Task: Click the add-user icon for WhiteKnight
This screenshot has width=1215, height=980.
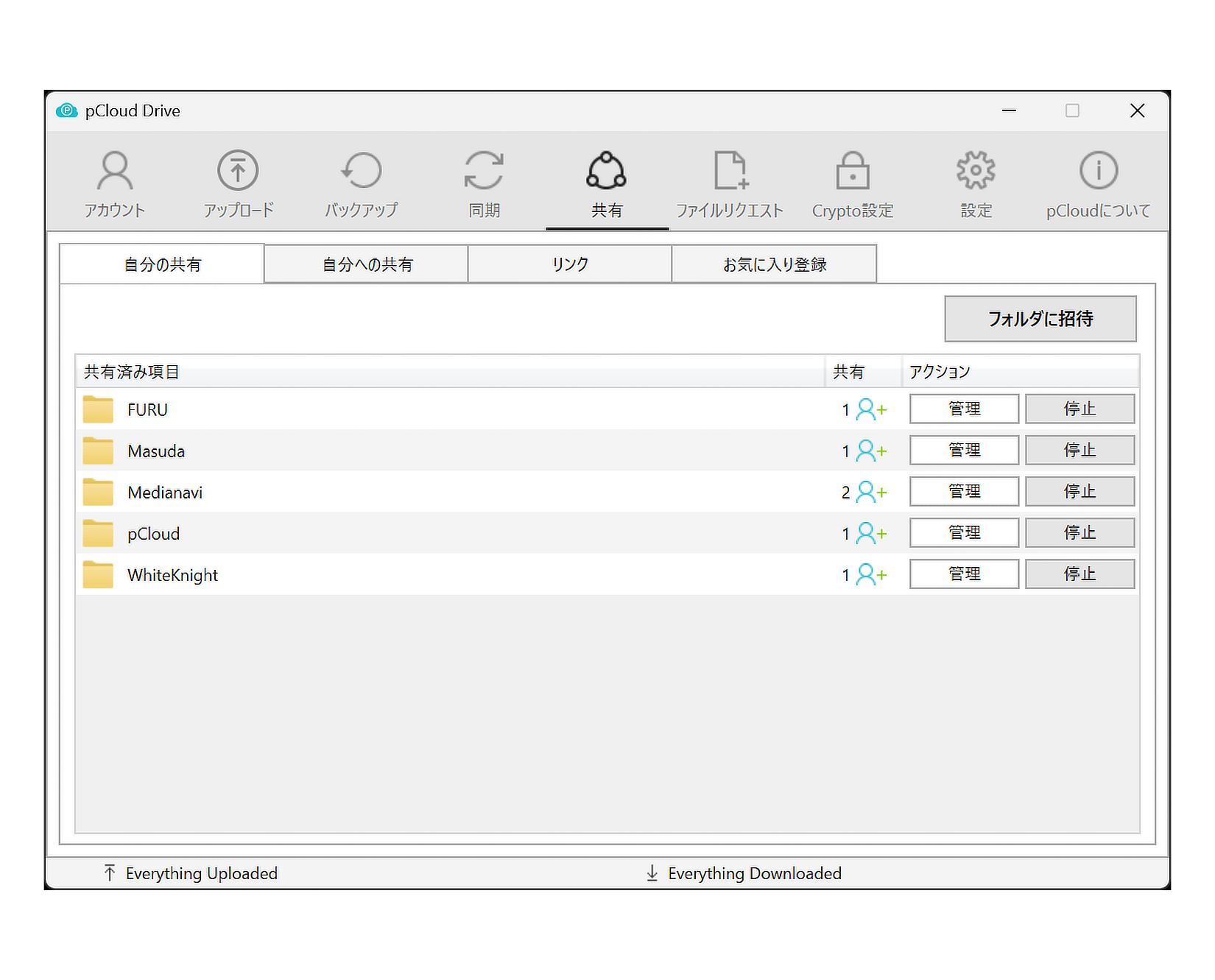Action: click(x=871, y=574)
